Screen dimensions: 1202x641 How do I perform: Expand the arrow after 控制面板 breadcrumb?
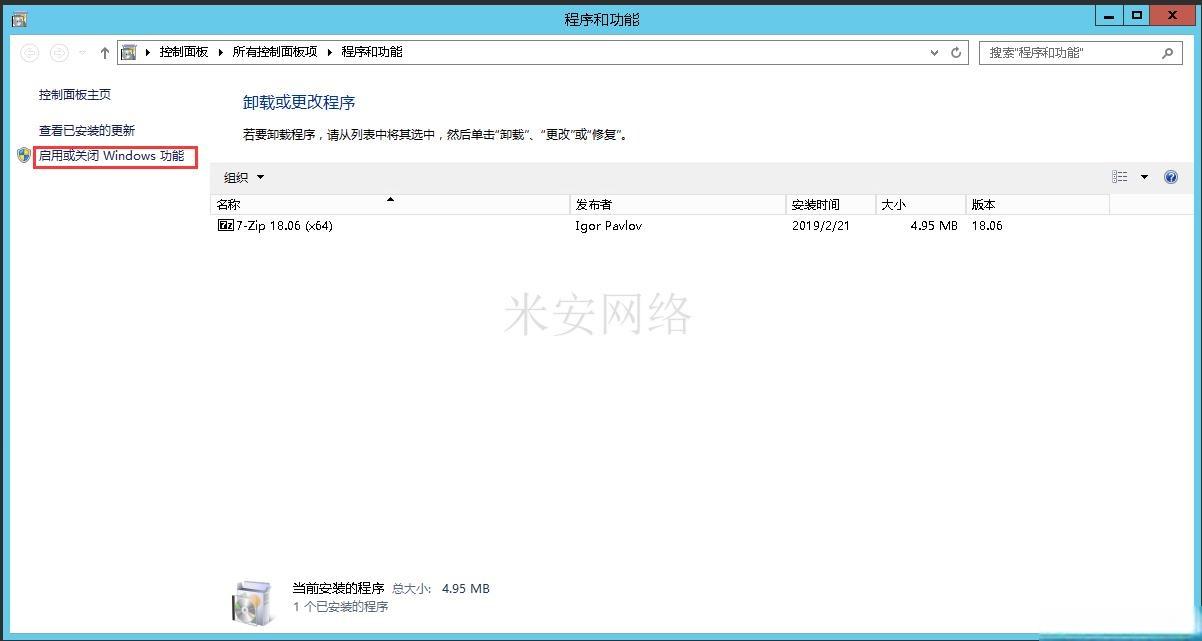tap(221, 52)
